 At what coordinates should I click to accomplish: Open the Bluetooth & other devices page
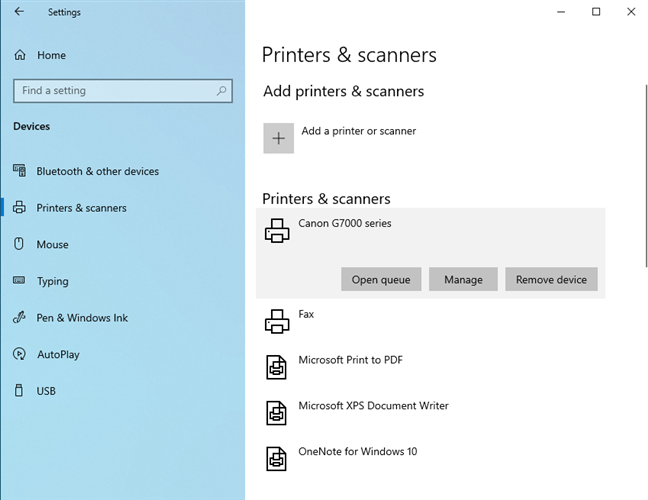click(98, 171)
